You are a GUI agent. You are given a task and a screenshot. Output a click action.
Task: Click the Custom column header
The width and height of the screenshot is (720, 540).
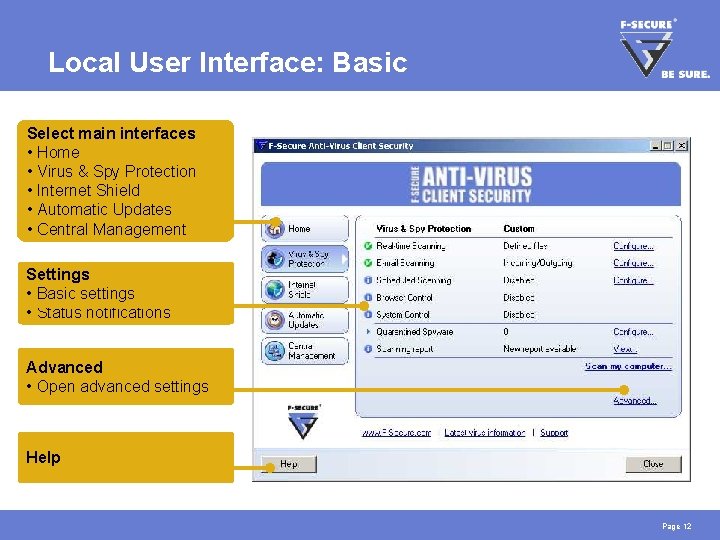[519, 229]
